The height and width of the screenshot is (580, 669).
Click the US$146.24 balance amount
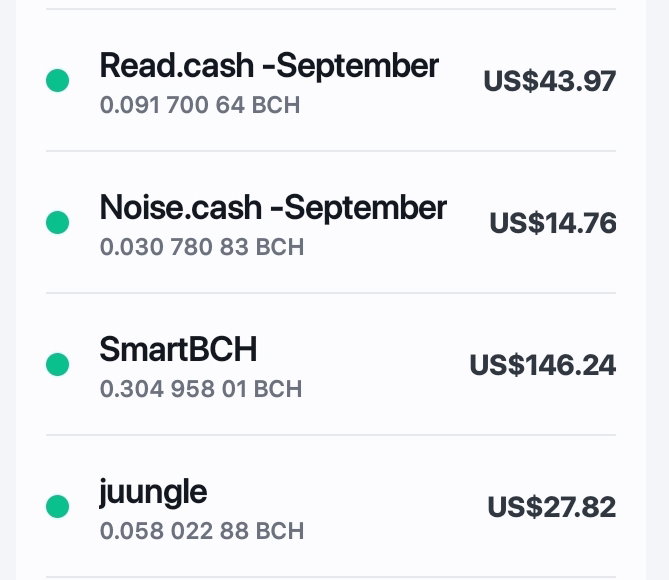(543, 365)
